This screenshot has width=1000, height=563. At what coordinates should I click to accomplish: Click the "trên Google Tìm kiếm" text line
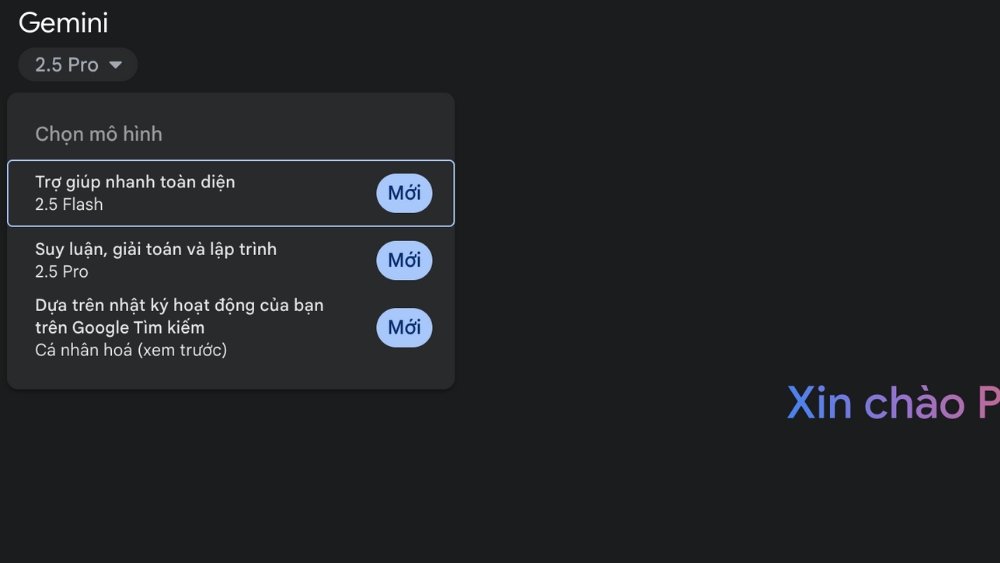click(119, 327)
